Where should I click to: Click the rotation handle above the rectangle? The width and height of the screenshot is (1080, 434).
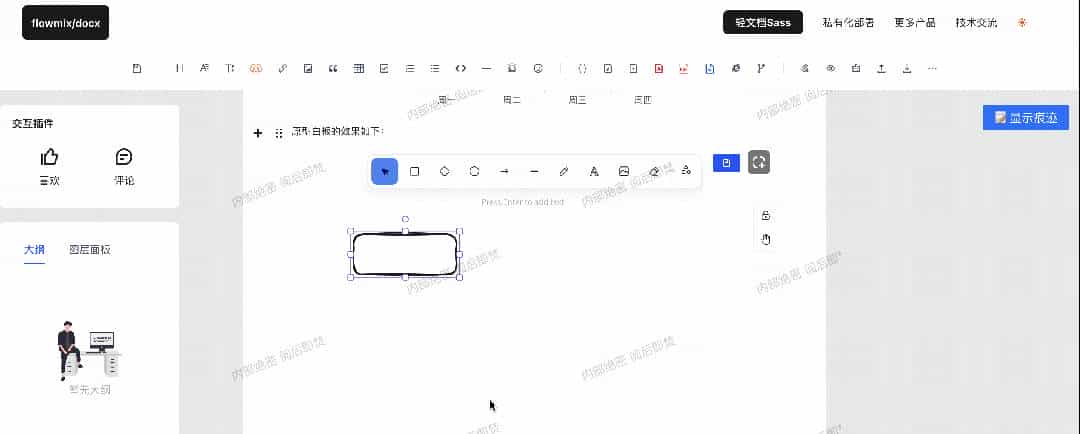[x=405, y=219]
